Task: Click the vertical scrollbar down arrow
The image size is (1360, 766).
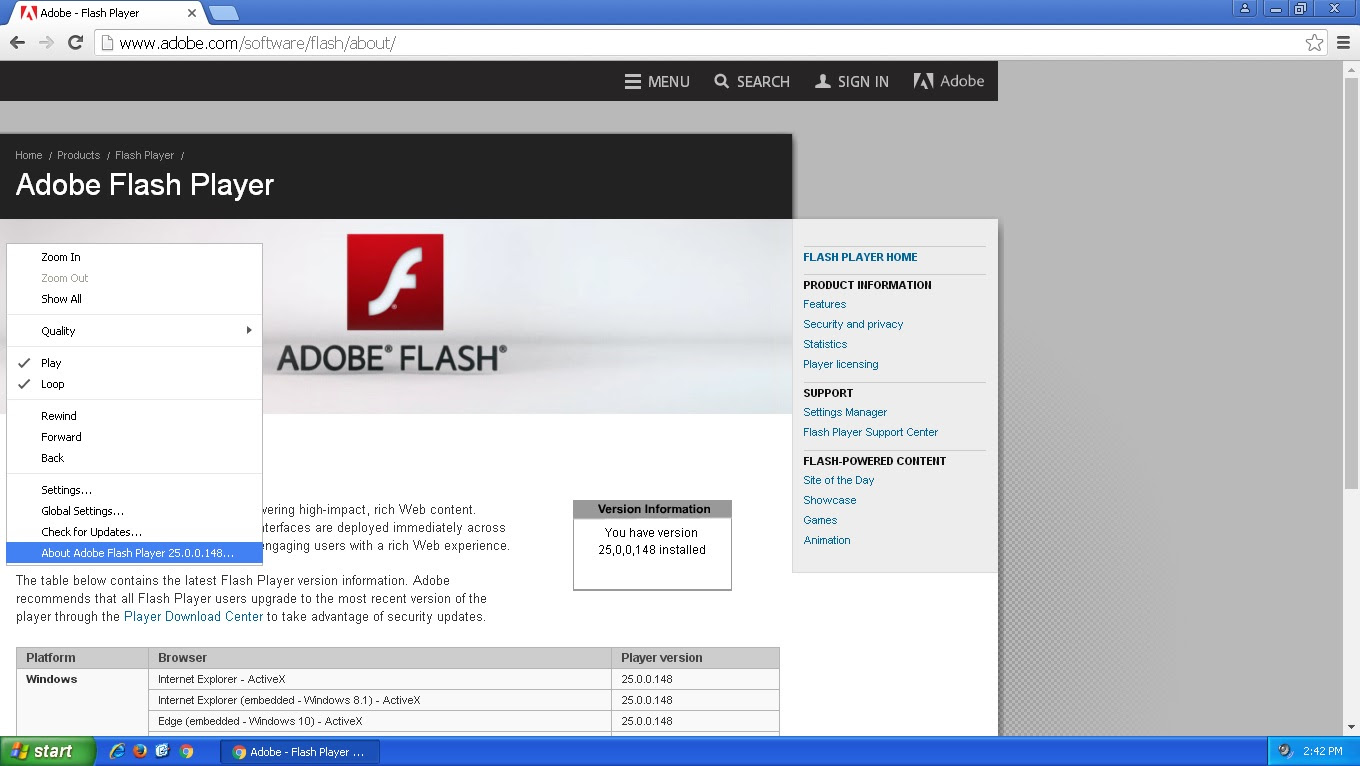Action: (1351, 728)
